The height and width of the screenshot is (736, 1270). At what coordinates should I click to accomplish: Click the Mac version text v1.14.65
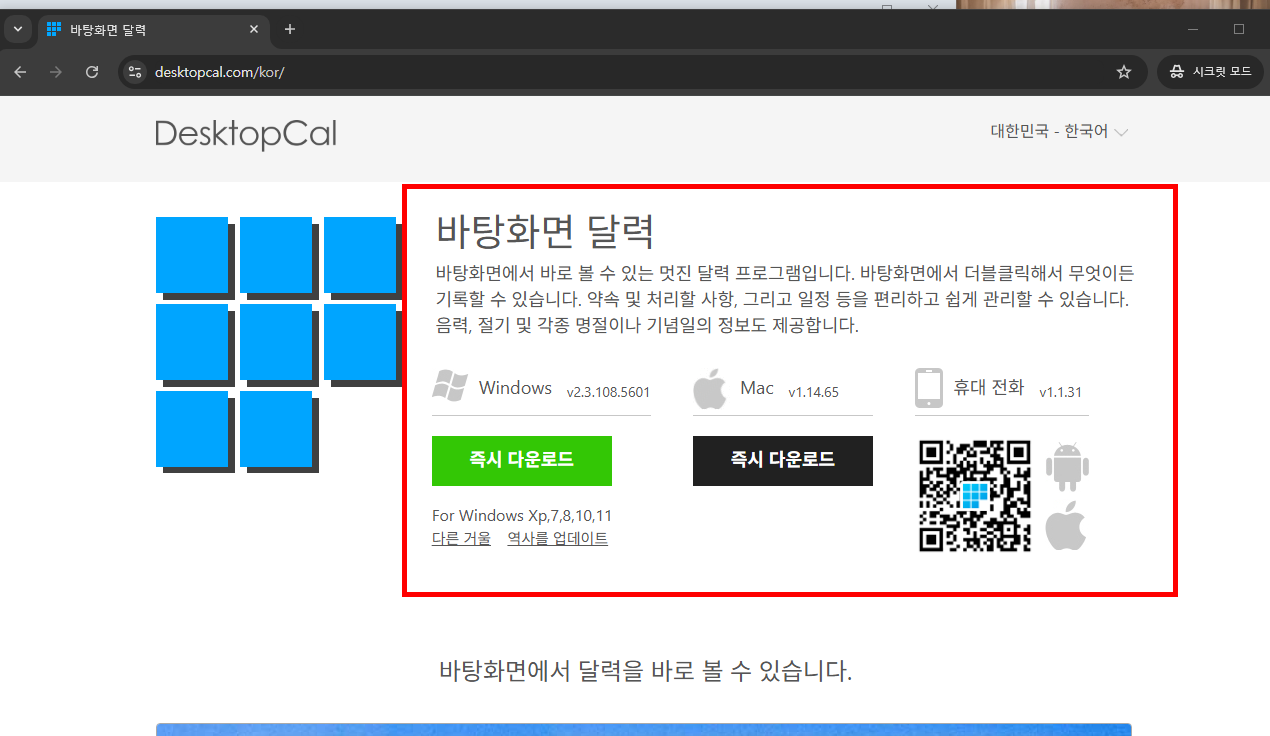(813, 392)
